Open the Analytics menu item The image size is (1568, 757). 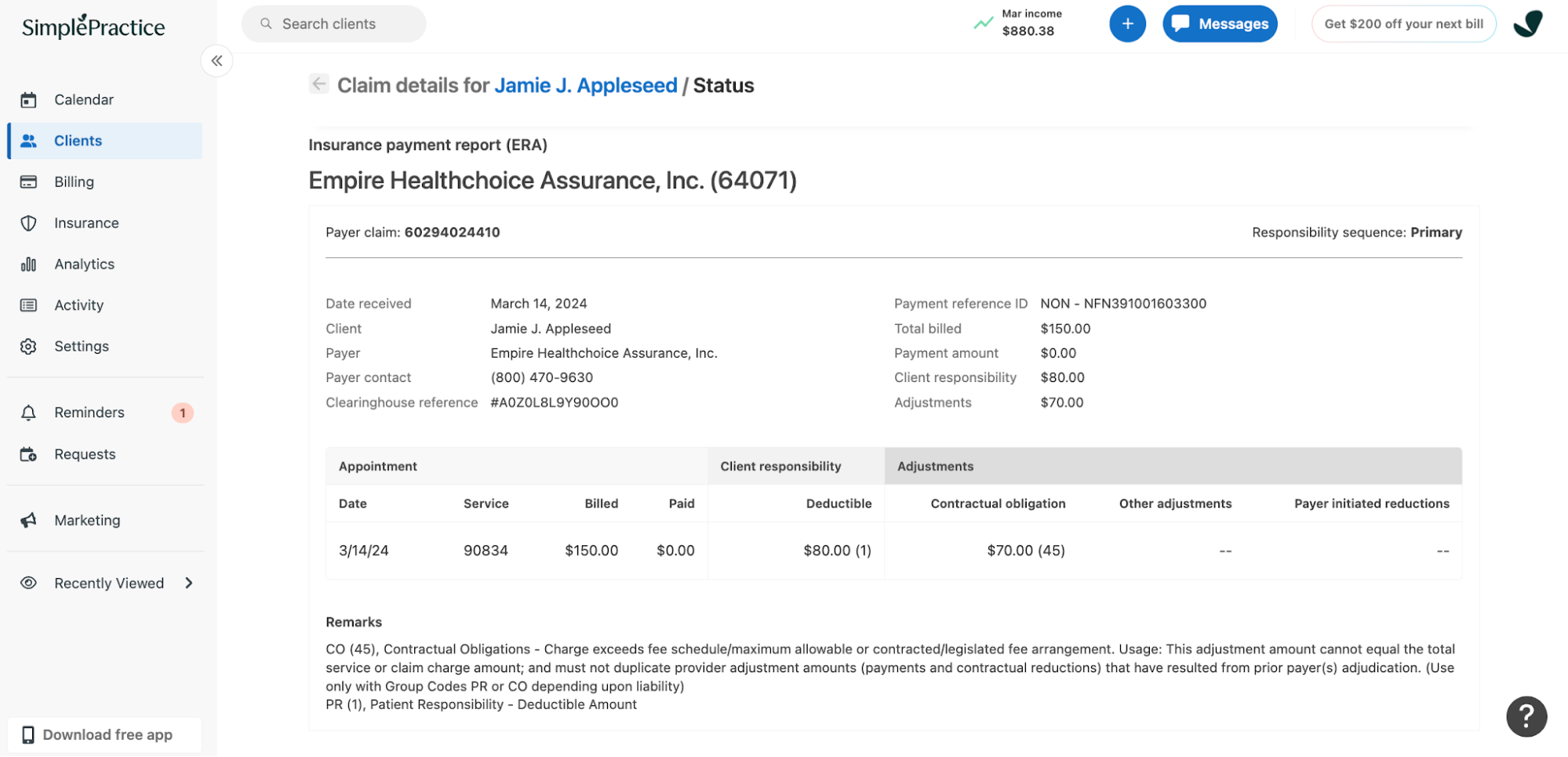[x=105, y=264]
